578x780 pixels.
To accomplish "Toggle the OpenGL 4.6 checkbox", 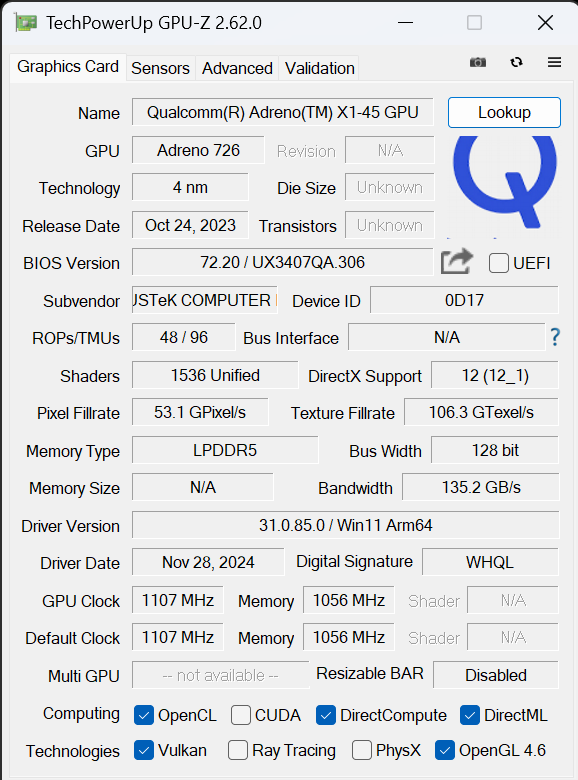I will pyautogui.click(x=445, y=750).
